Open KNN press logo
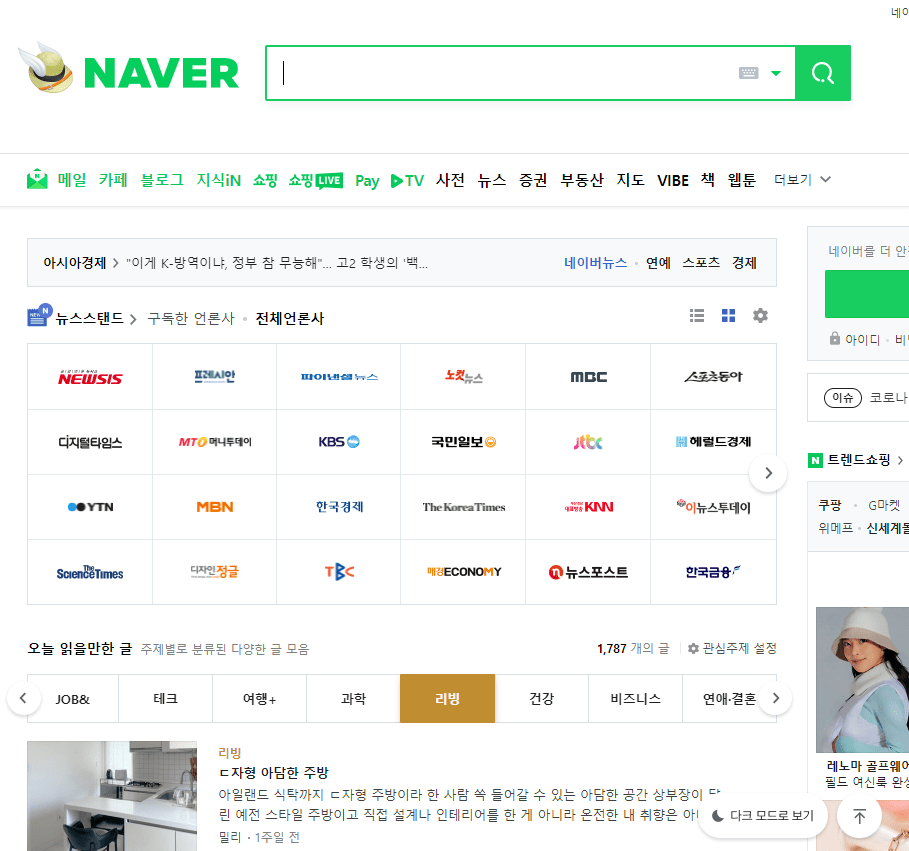This screenshot has width=909, height=851. [x=588, y=507]
